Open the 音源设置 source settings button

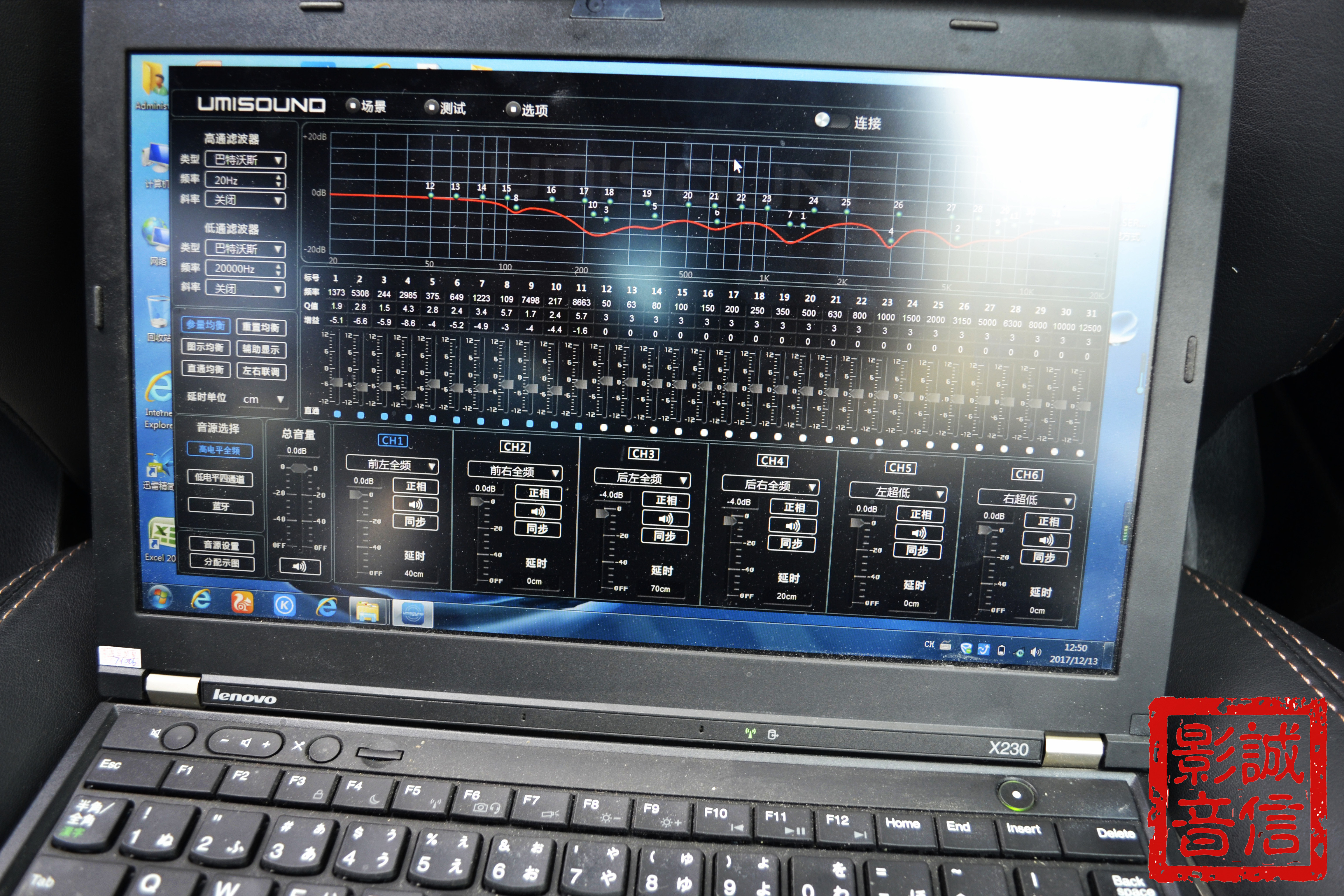click(222, 545)
